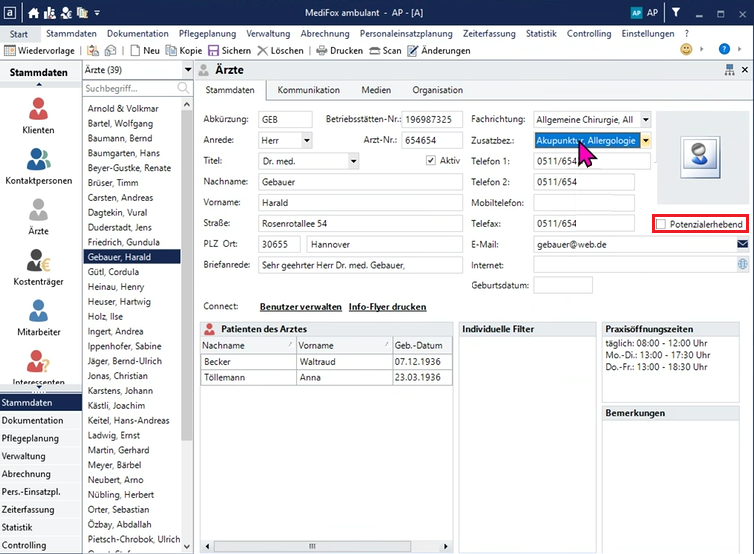Toggle the Aktiv checkbox
Screen dimensions: 754x554
[x=432, y=161]
